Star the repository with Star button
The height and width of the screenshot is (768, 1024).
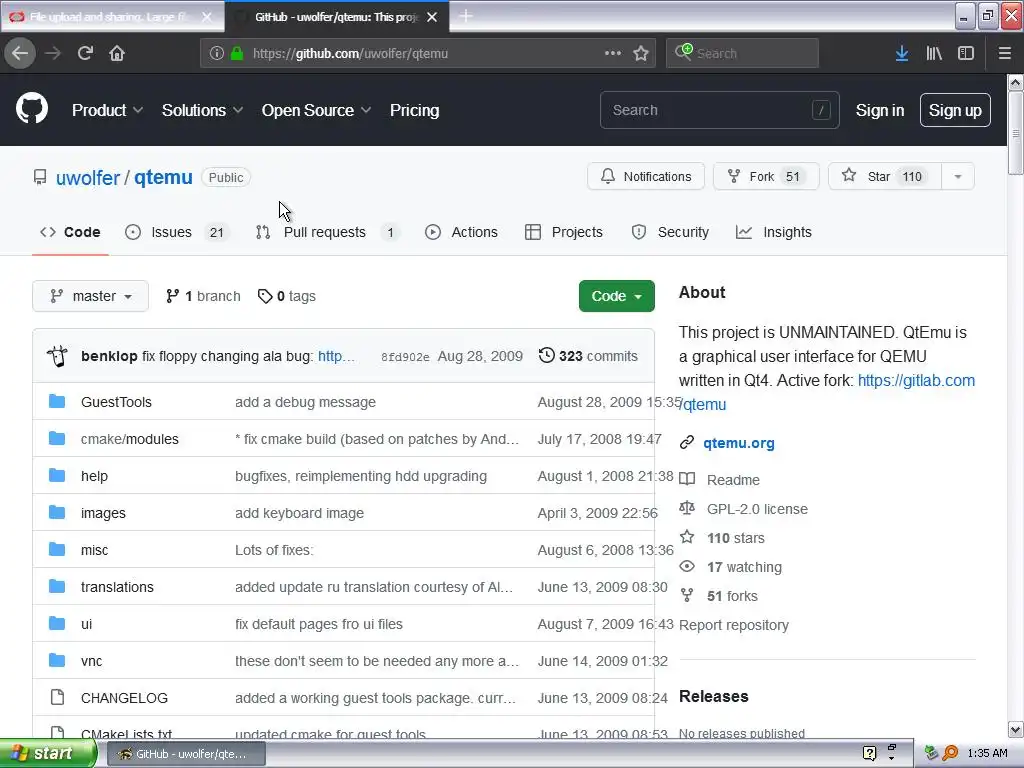point(884,176)
